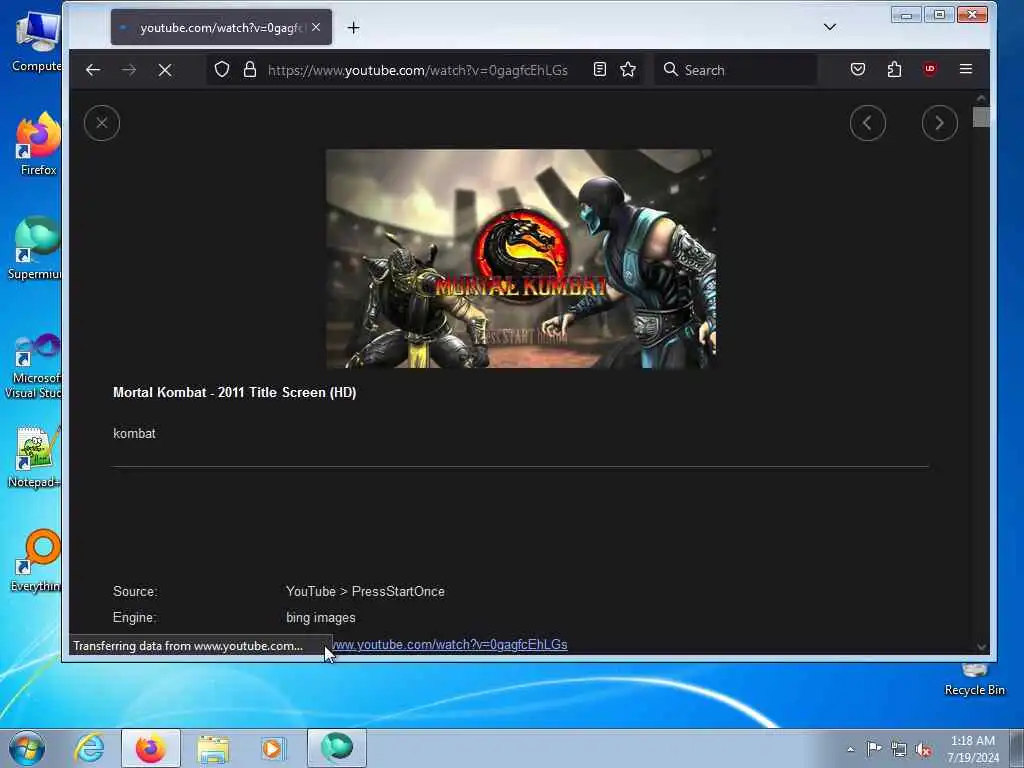Open the Firefox desktop shortcut
The height and width of the screenshot is (768, 1024).
(x=38, y=144)
